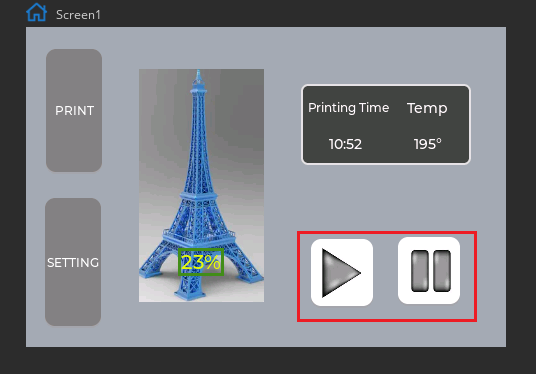Click the dark info panel's white border
Image resolution: width=536 pixels, height=374 pixels.
pyautogui.click(x=386, y=85)
